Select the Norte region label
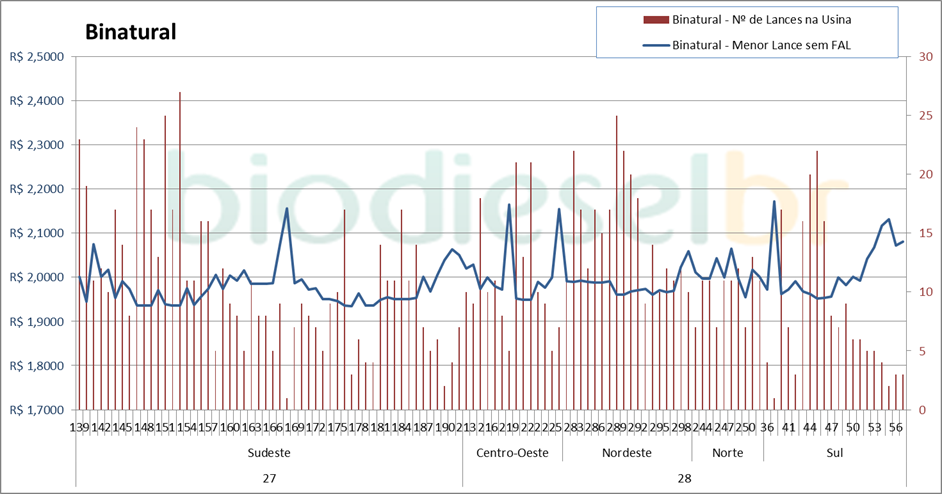Viewport: 942px width, 494px height. pyautogui.click(x=727, y=453)
